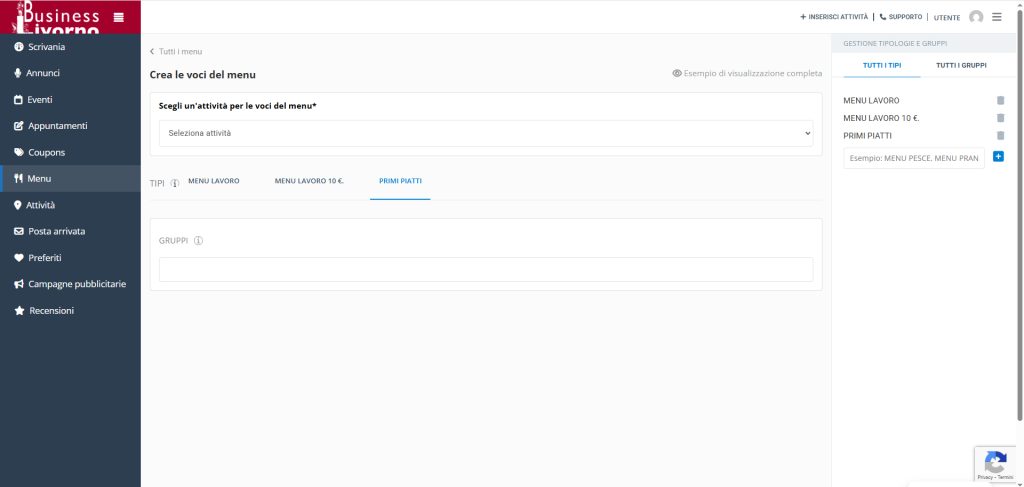The image size is (1024, 487).
Task: Click the blue plus button to add type
Action: [998, 157]
